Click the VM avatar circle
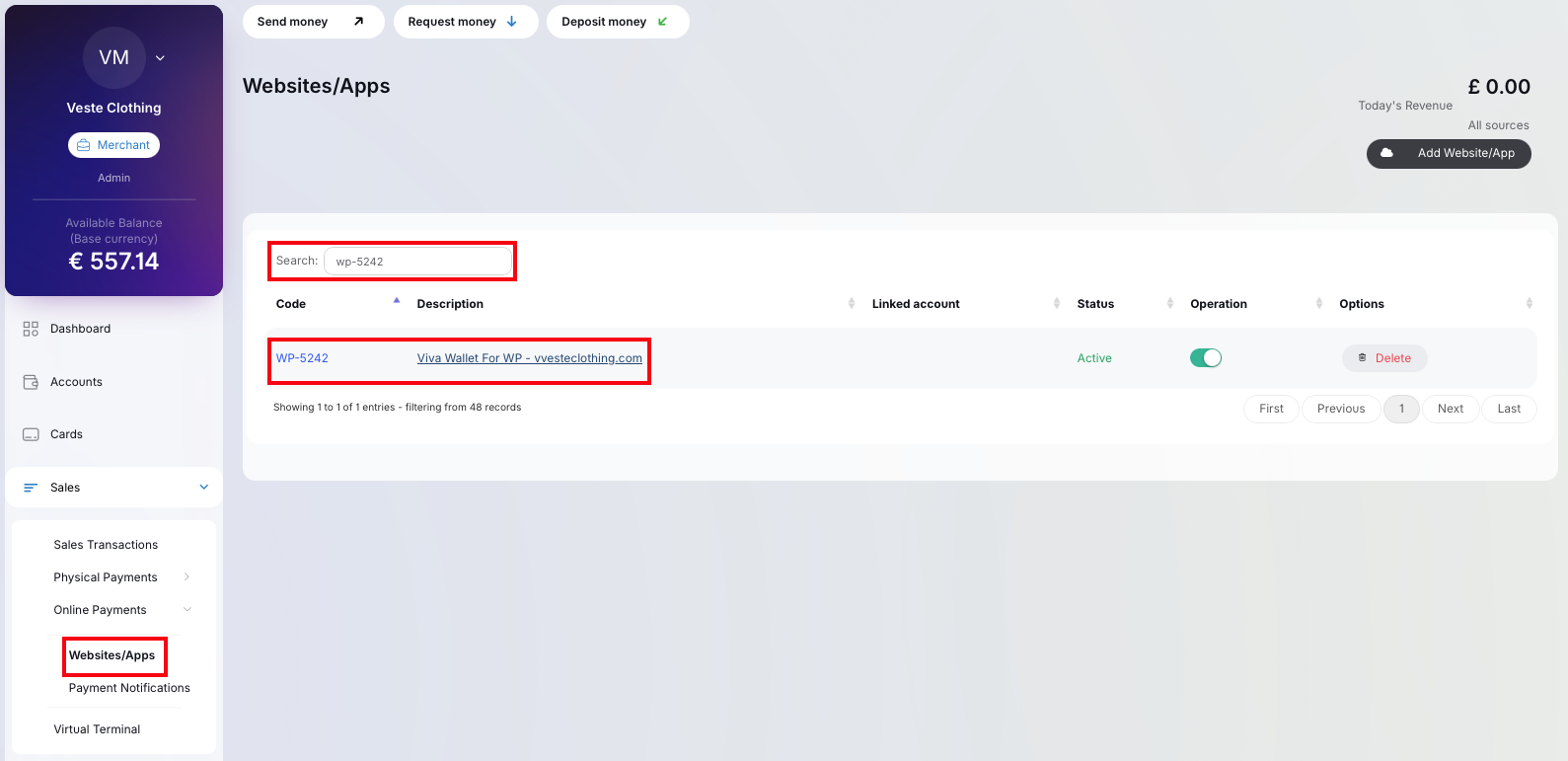The width and height of the screenshot is (1568, 761). point(114,57)
